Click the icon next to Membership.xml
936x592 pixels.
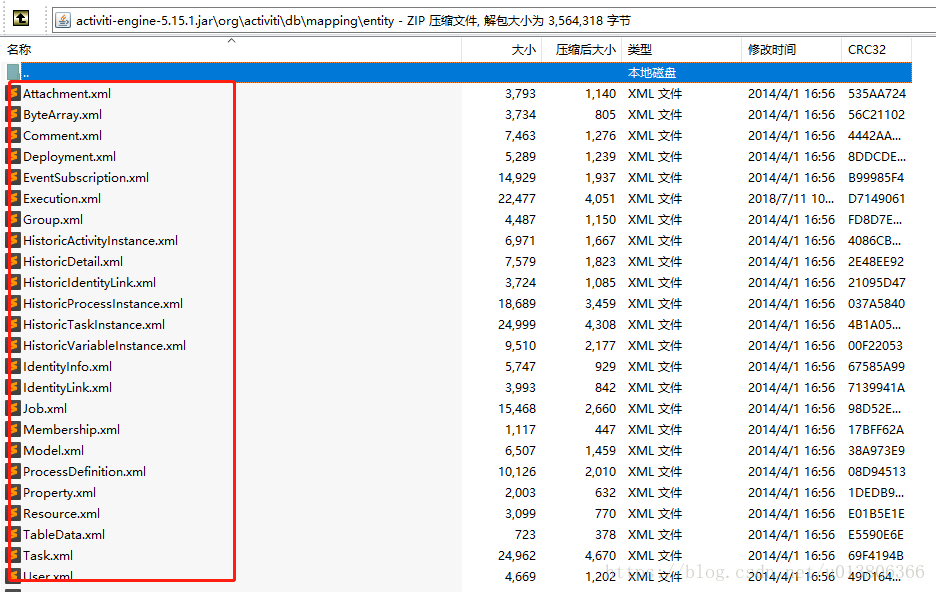13,430
